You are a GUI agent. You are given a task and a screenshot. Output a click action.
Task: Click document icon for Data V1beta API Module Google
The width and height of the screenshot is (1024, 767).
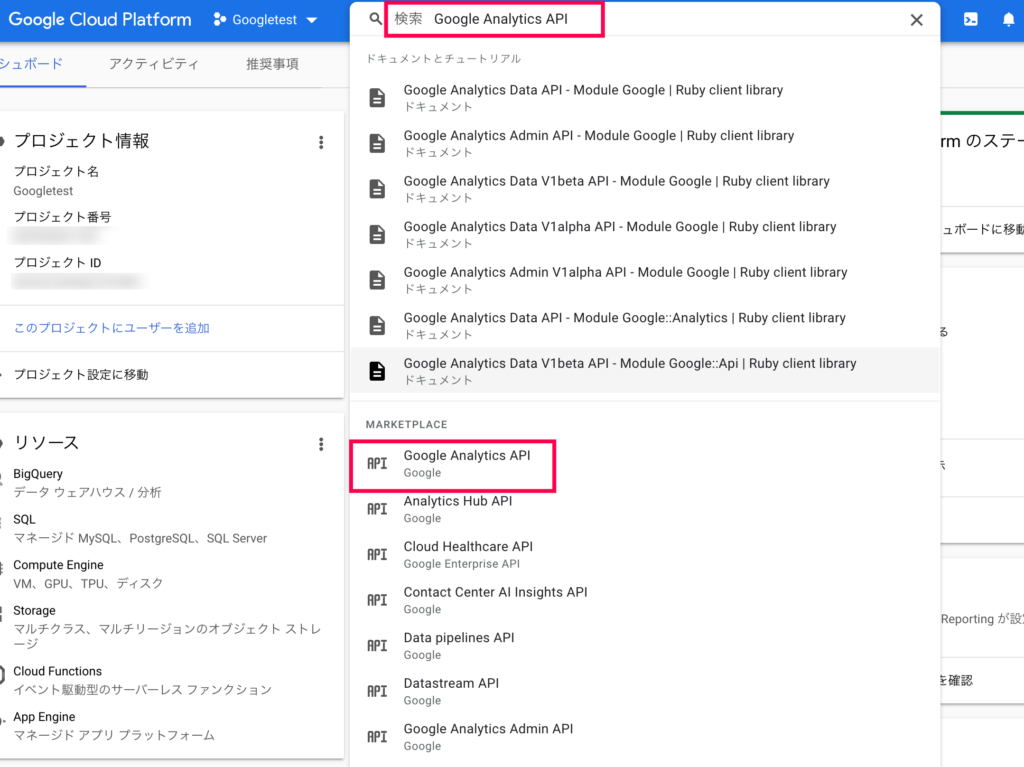tap(377, 189)
